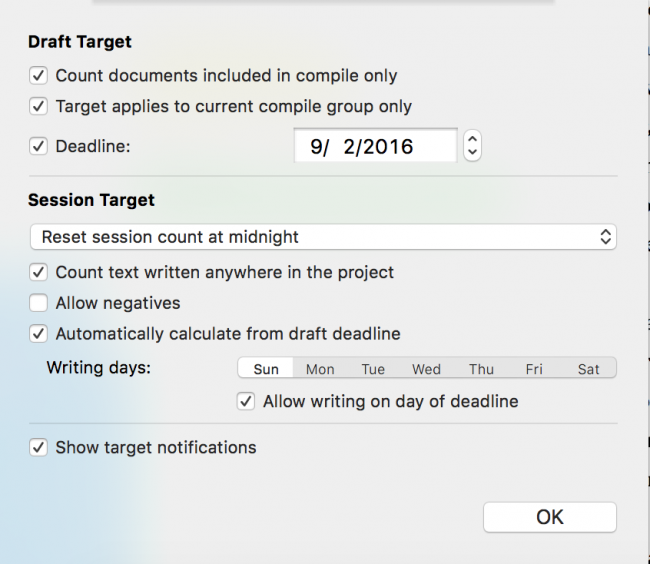Disable the Deadline checkbox

pyautogui.click(x=39, y=146)
